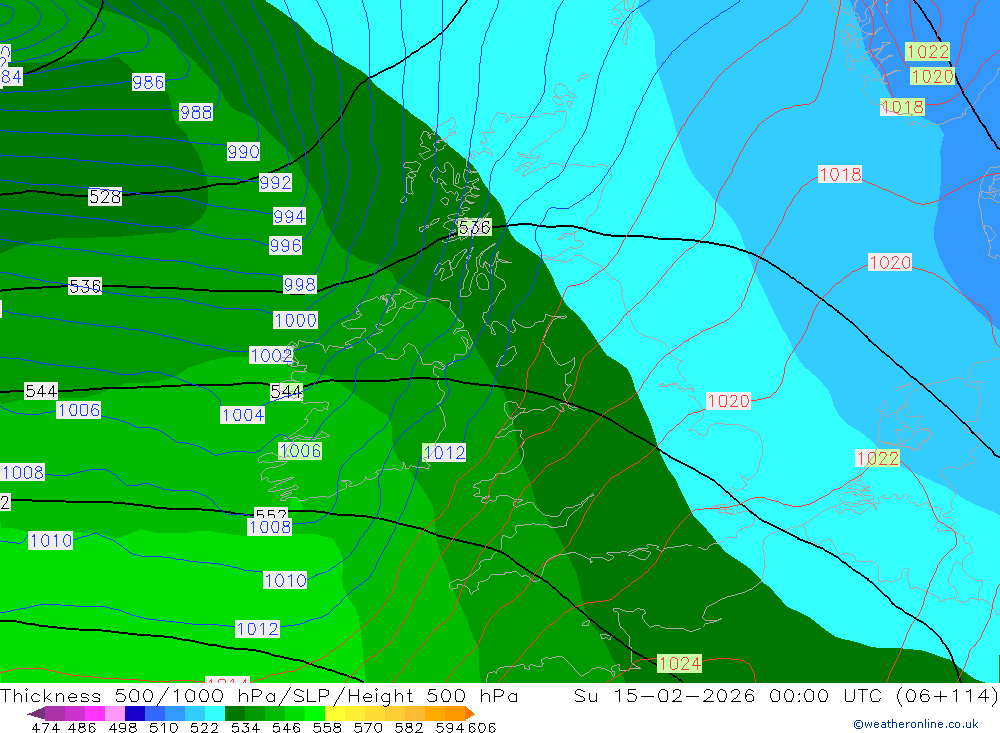Image resolution: width=1000 pixels, height=733 pixels.
Task: Select the magenta legend swatch
Action: coord(94,713)
